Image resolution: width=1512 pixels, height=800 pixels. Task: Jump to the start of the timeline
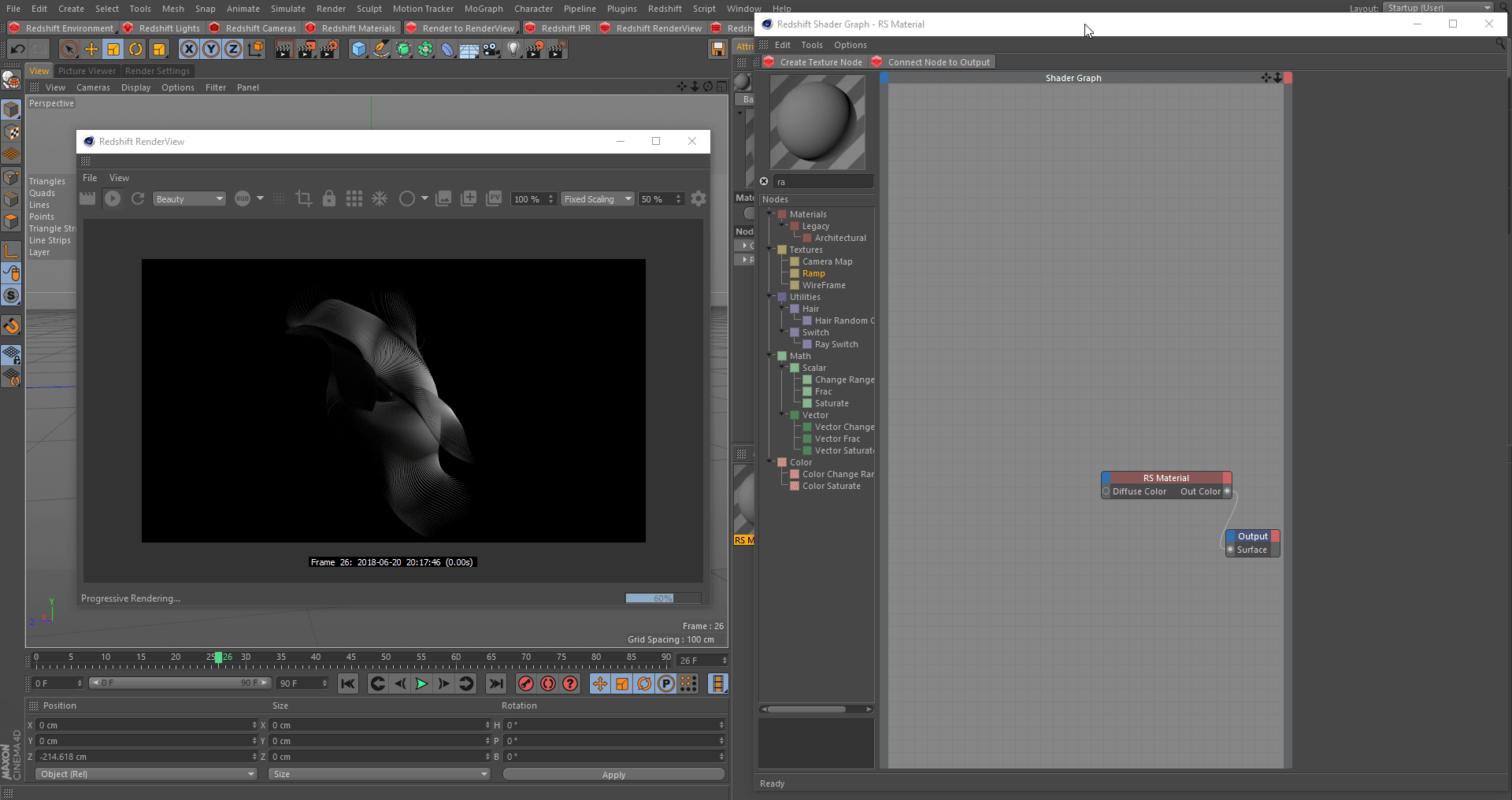point(348,683)
